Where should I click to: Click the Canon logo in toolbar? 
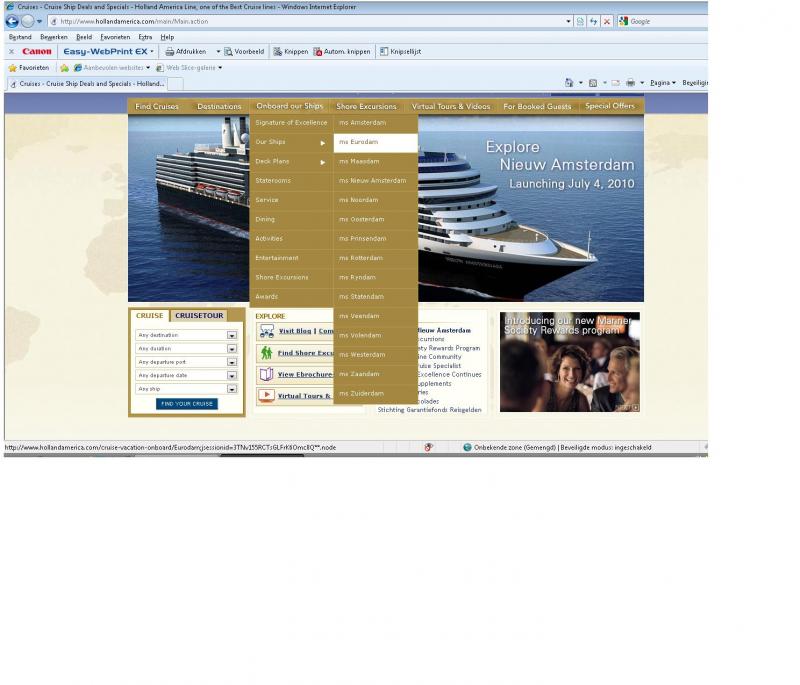37,52
